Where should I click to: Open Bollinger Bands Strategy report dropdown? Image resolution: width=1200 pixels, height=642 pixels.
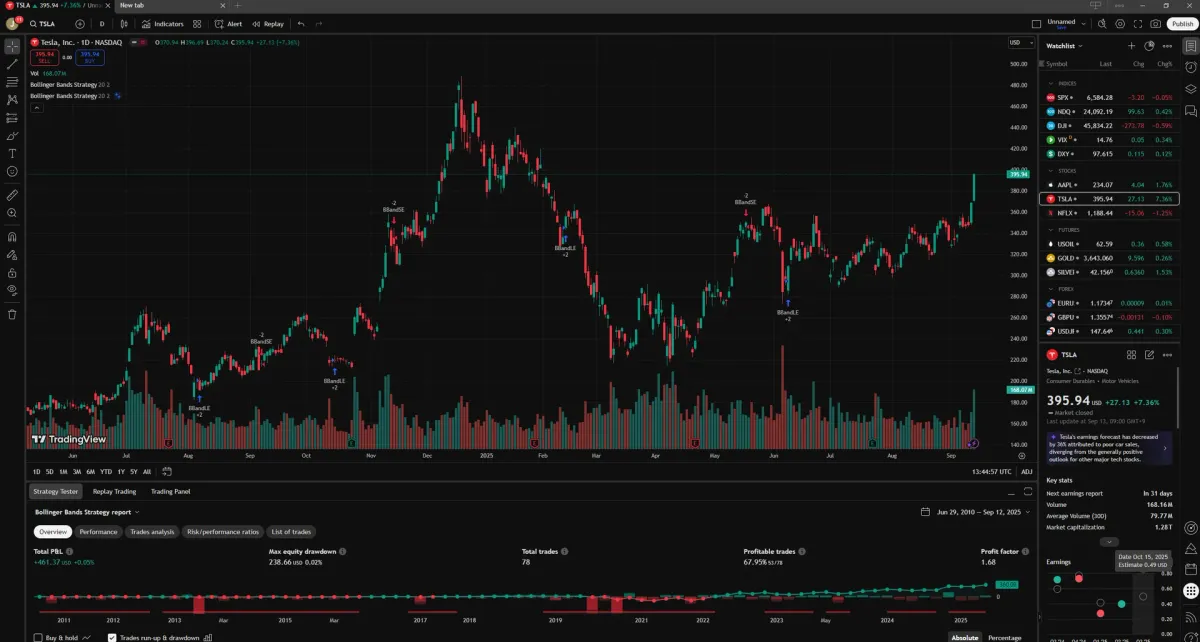(x=86, y=512)
